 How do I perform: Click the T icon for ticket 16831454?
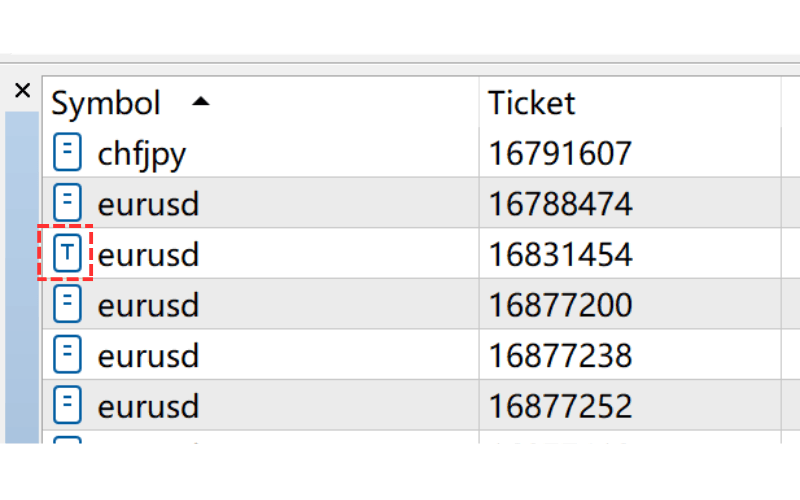pos(66,254)
